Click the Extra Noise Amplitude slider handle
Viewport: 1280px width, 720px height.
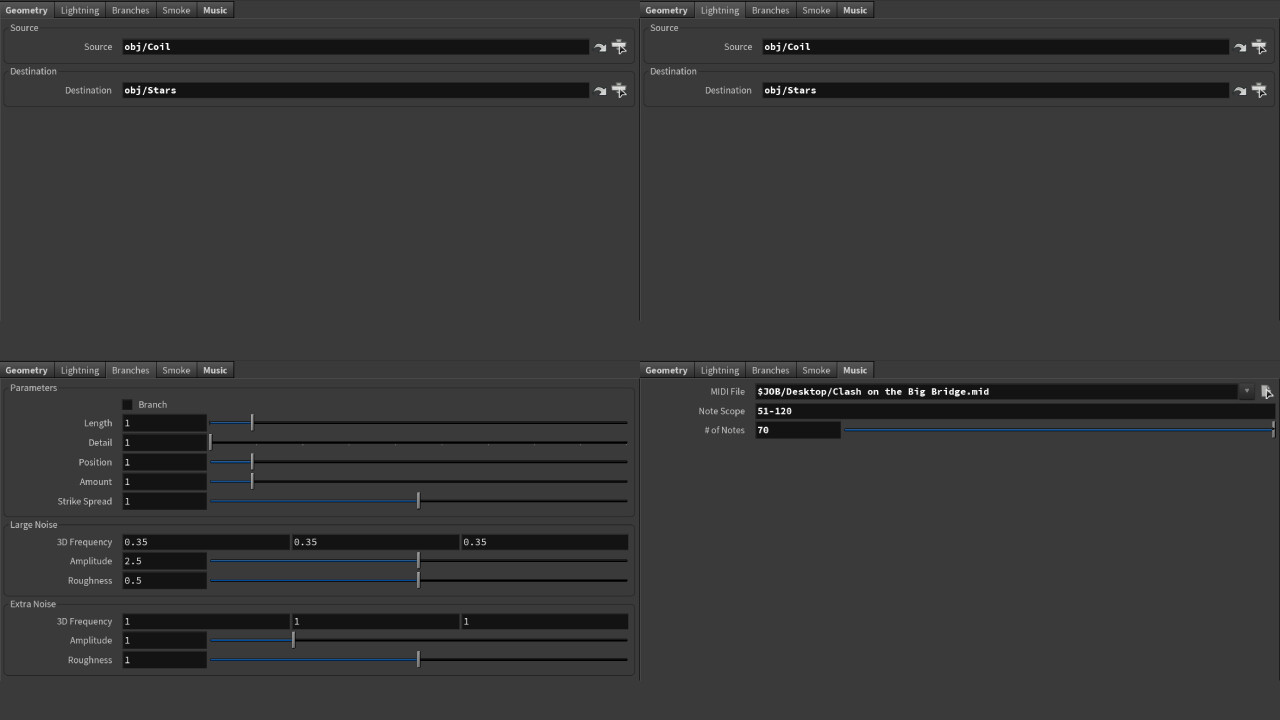pyautogui.click(x=293, y=640)
